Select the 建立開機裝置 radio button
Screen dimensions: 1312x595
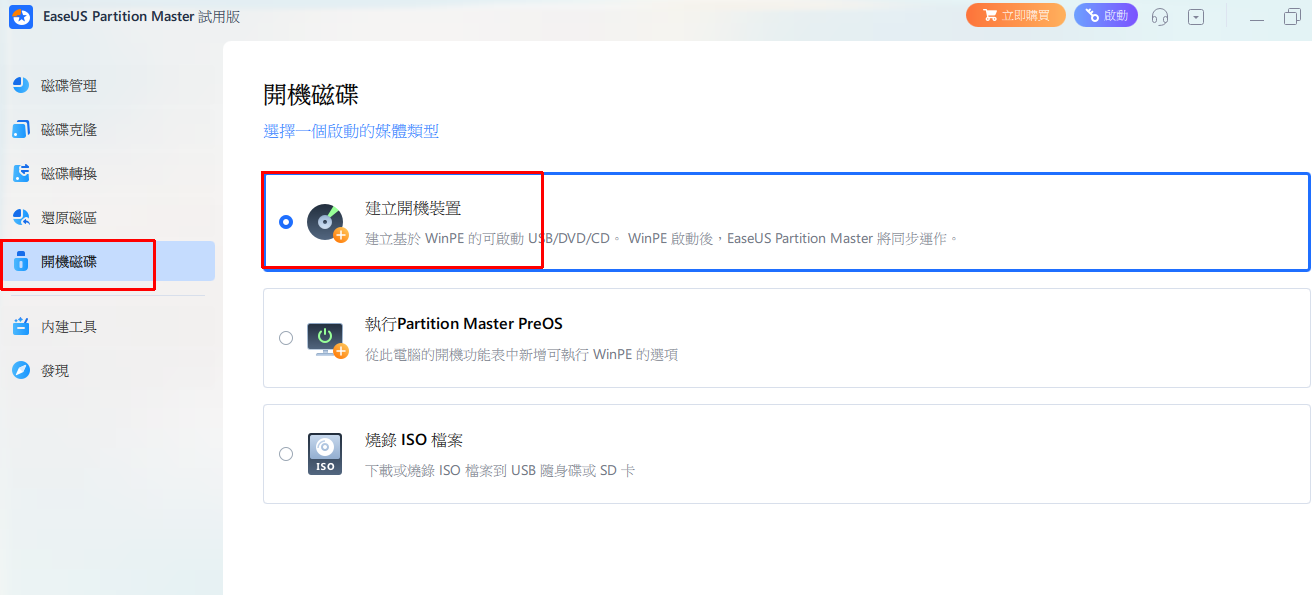[286, 222]
